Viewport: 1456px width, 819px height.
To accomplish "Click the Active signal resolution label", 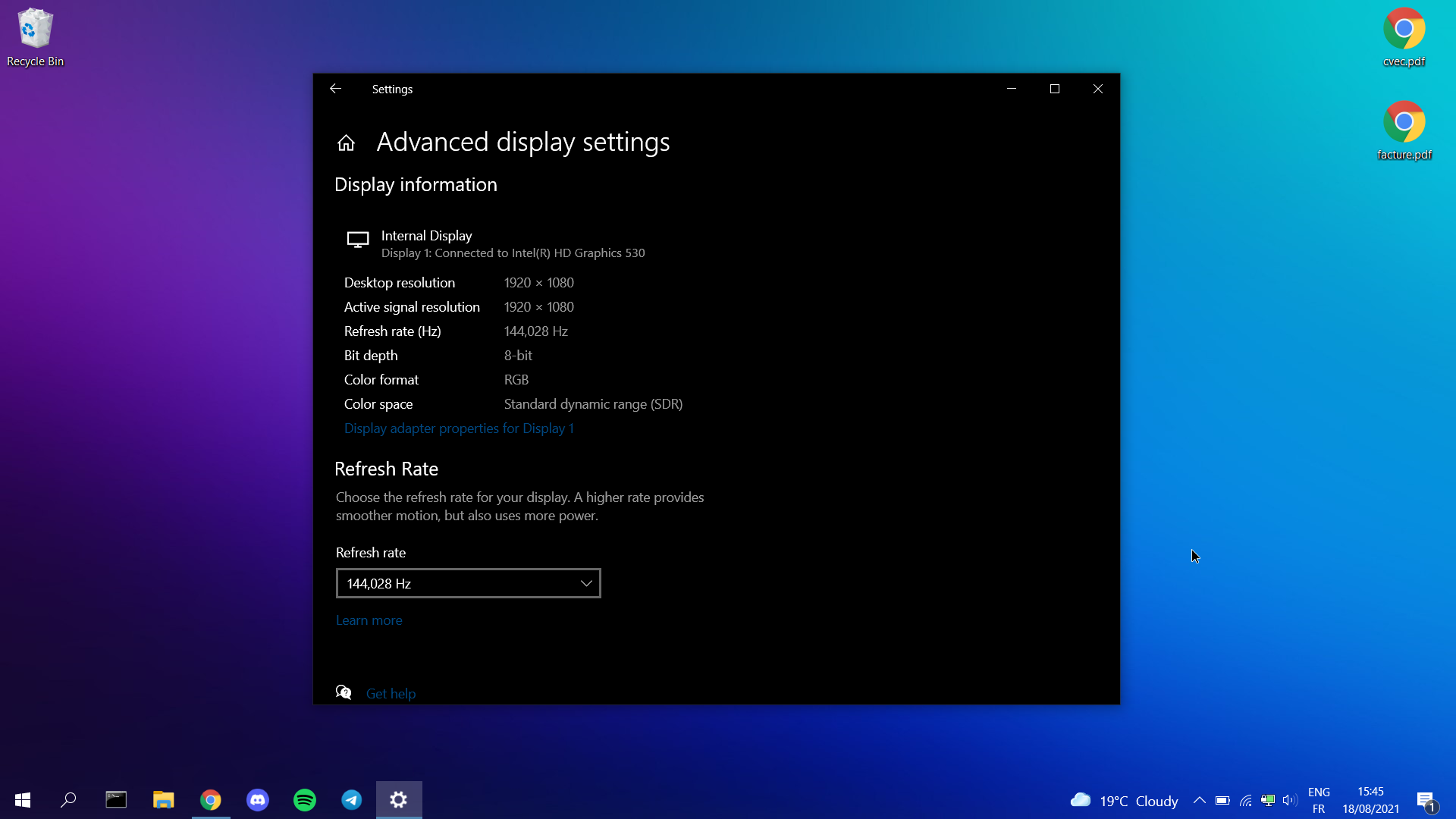I will [x=412, y=307].
